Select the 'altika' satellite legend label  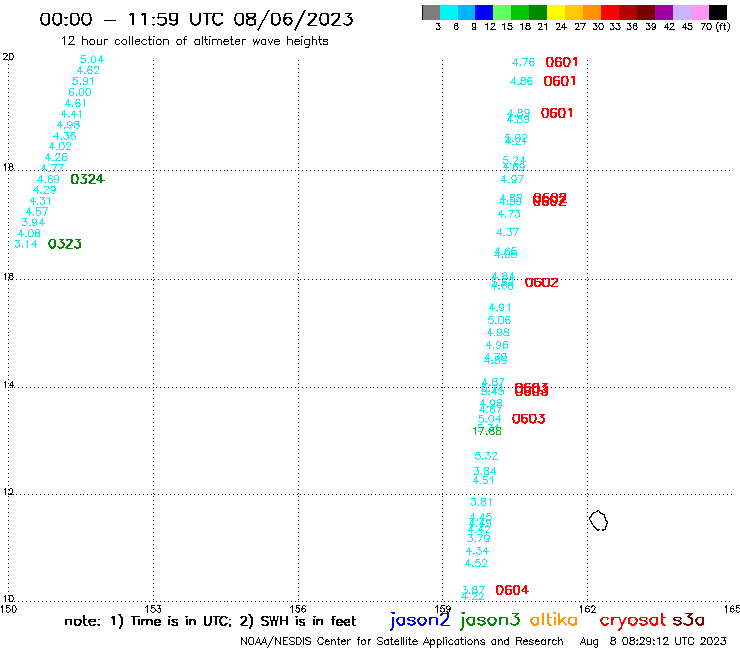[x=554, y=620]
